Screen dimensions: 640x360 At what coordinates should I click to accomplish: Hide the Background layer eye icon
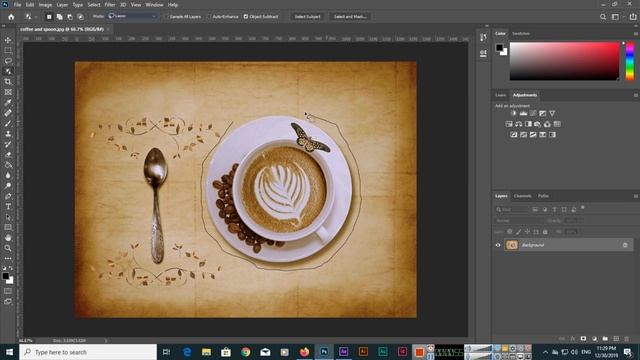498,245
